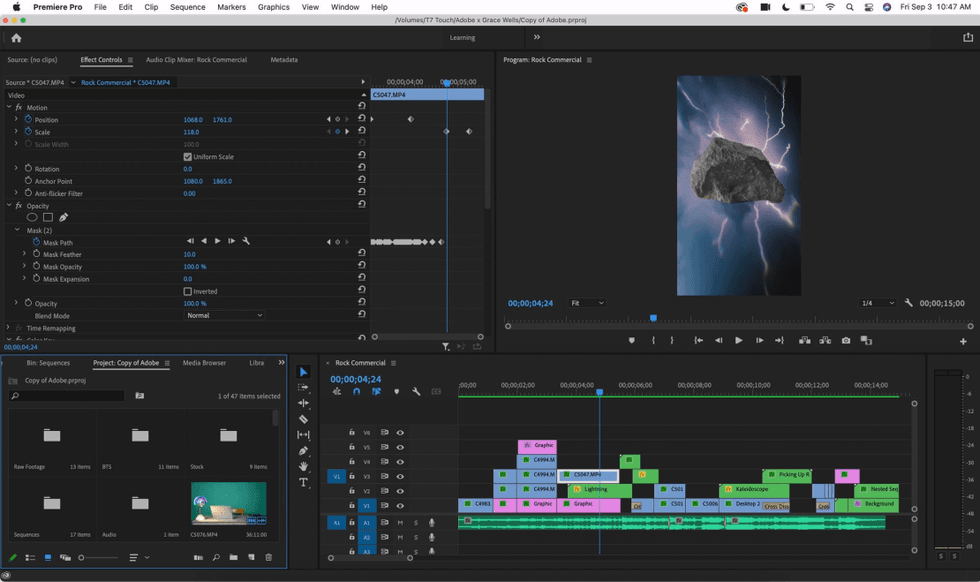This screenshot has width=980, height=582.
Task: Click the Position X value 1068.0
Action: 193,119
